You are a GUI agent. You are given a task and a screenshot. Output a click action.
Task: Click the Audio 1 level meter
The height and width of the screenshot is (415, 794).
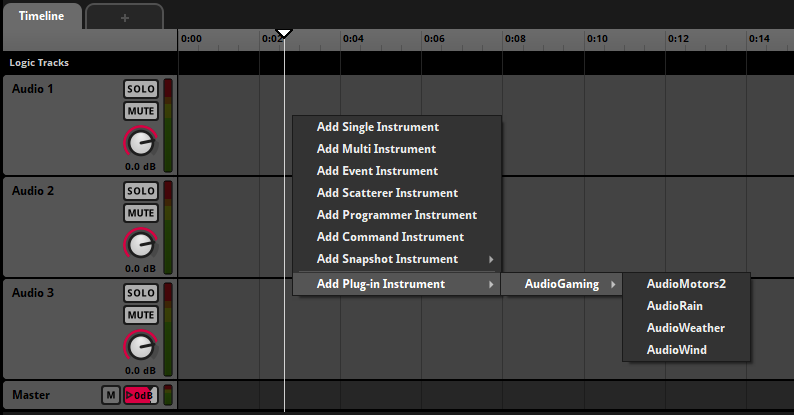[x=168, y=126]
